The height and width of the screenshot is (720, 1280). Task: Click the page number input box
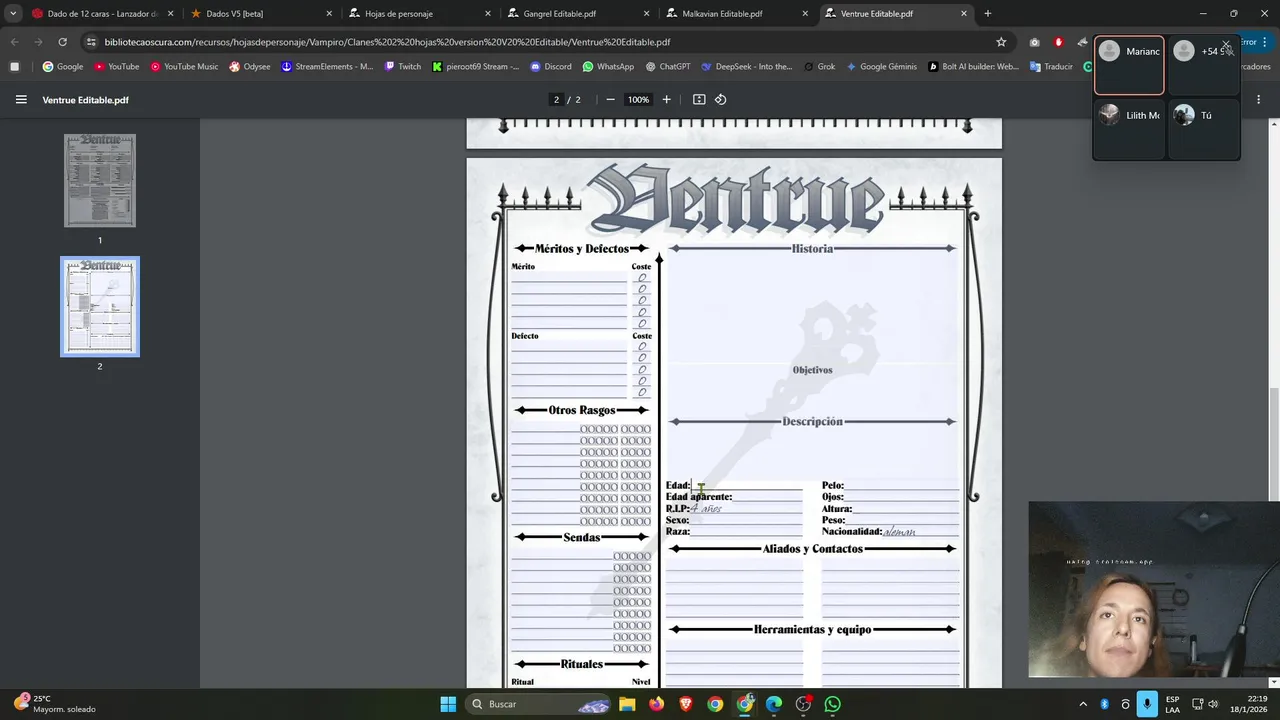[x=556, y=100]
